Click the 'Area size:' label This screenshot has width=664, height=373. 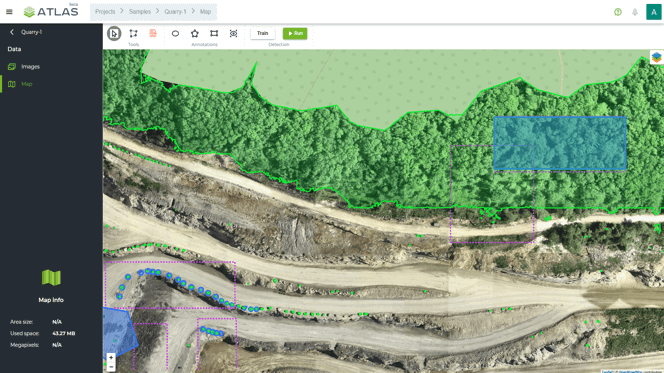pos(22,322)
